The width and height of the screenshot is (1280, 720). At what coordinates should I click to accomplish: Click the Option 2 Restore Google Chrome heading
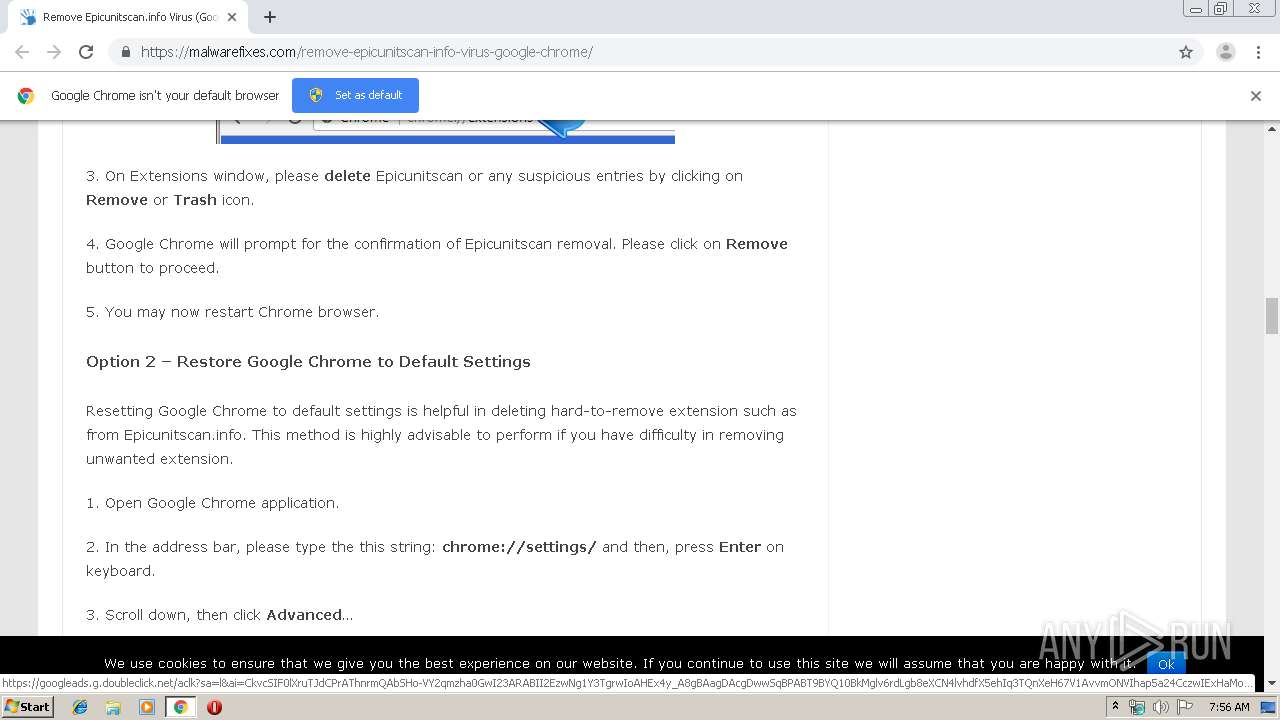pos(308,362)
